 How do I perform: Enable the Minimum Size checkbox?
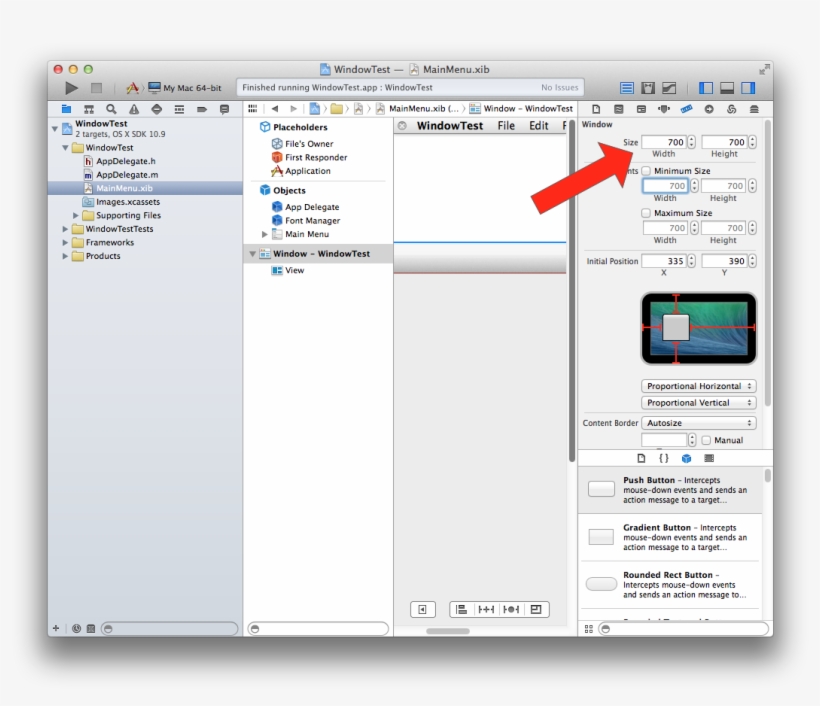coord(646,171)
